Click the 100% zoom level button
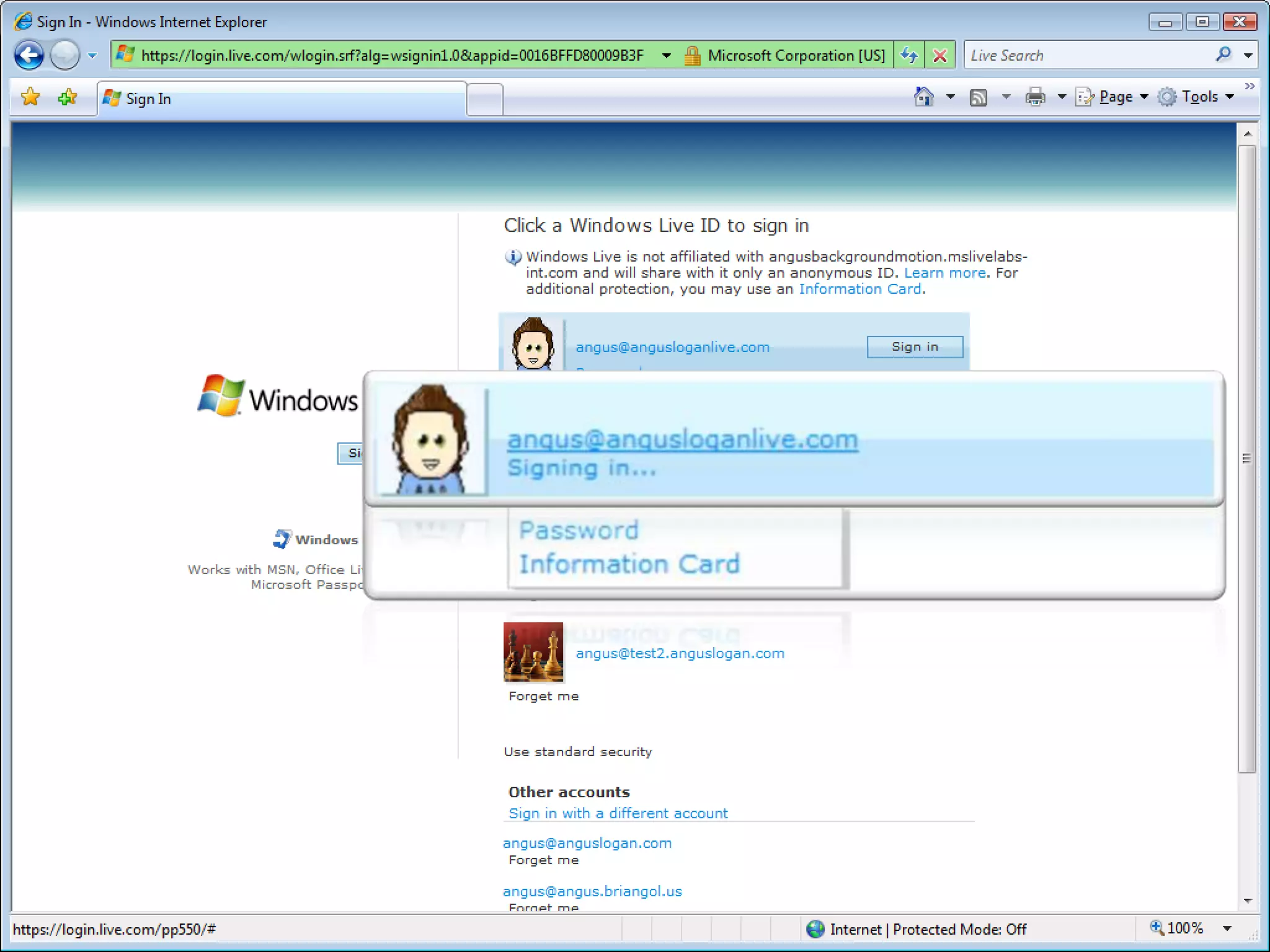This screenshot has height=952, width=1270. tap(1177, 928)
